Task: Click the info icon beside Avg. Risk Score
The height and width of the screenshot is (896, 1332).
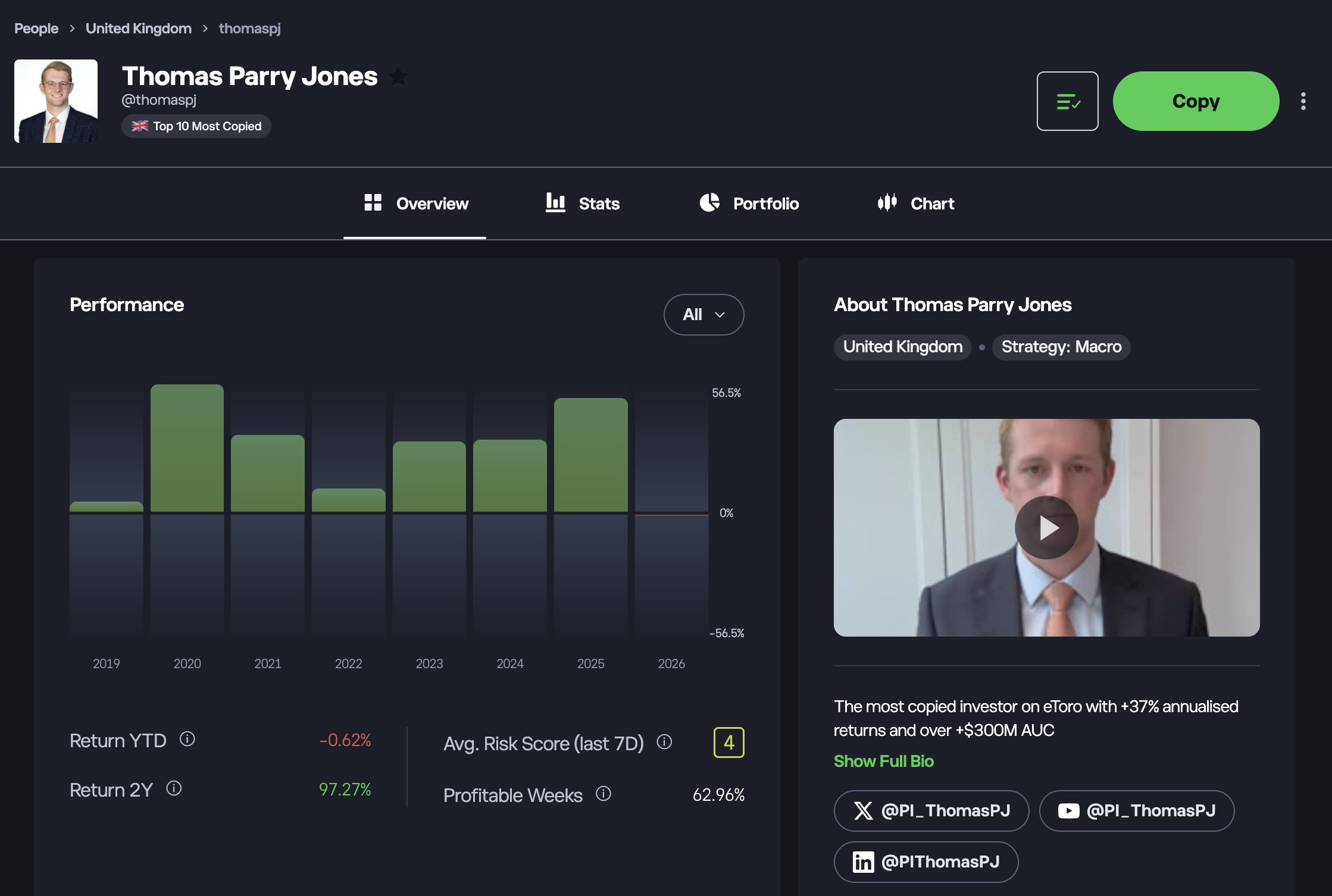Action: click(664, 743)
